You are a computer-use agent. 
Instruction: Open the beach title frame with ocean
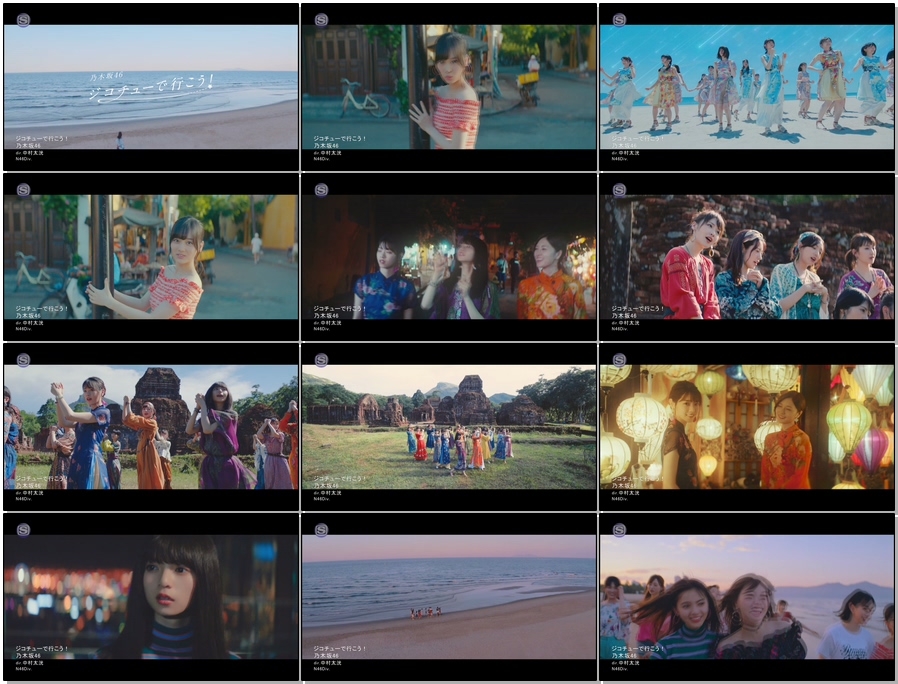tap(151, 87)
